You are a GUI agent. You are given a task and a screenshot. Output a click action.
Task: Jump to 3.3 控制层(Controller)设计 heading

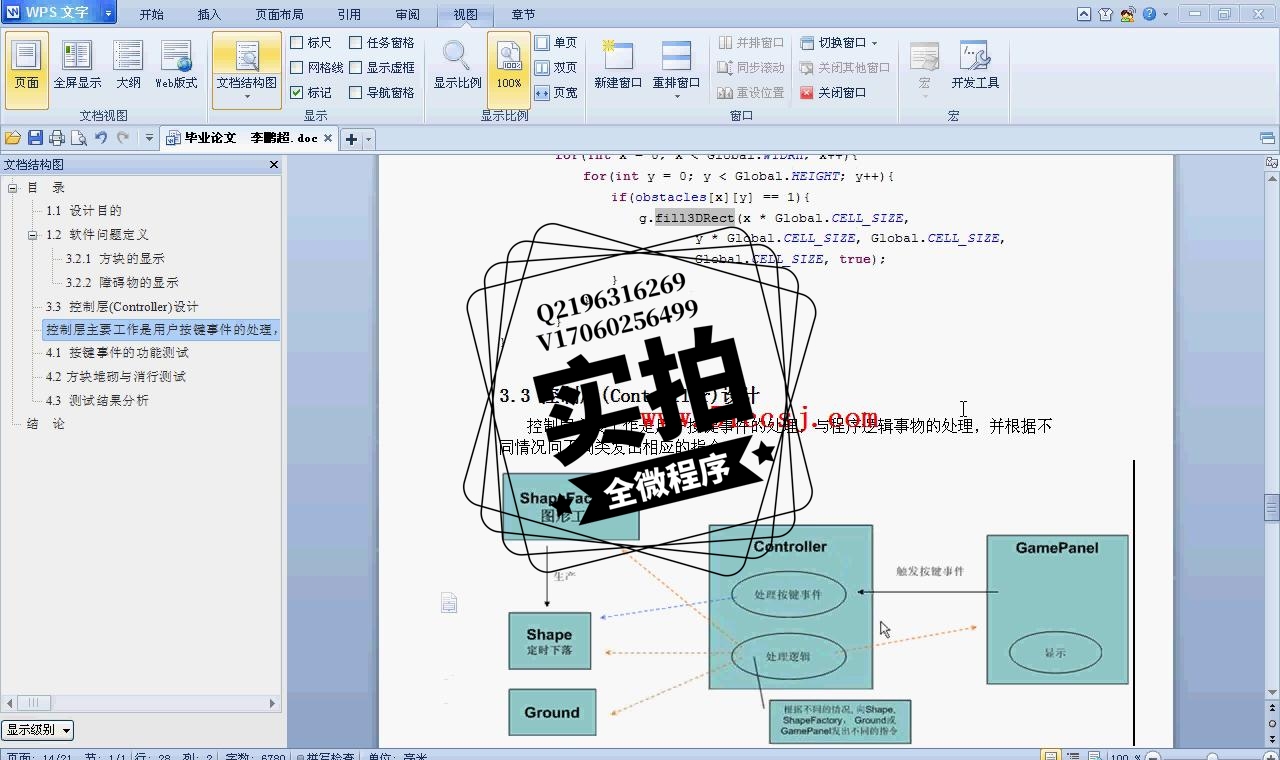click(122, 307)
